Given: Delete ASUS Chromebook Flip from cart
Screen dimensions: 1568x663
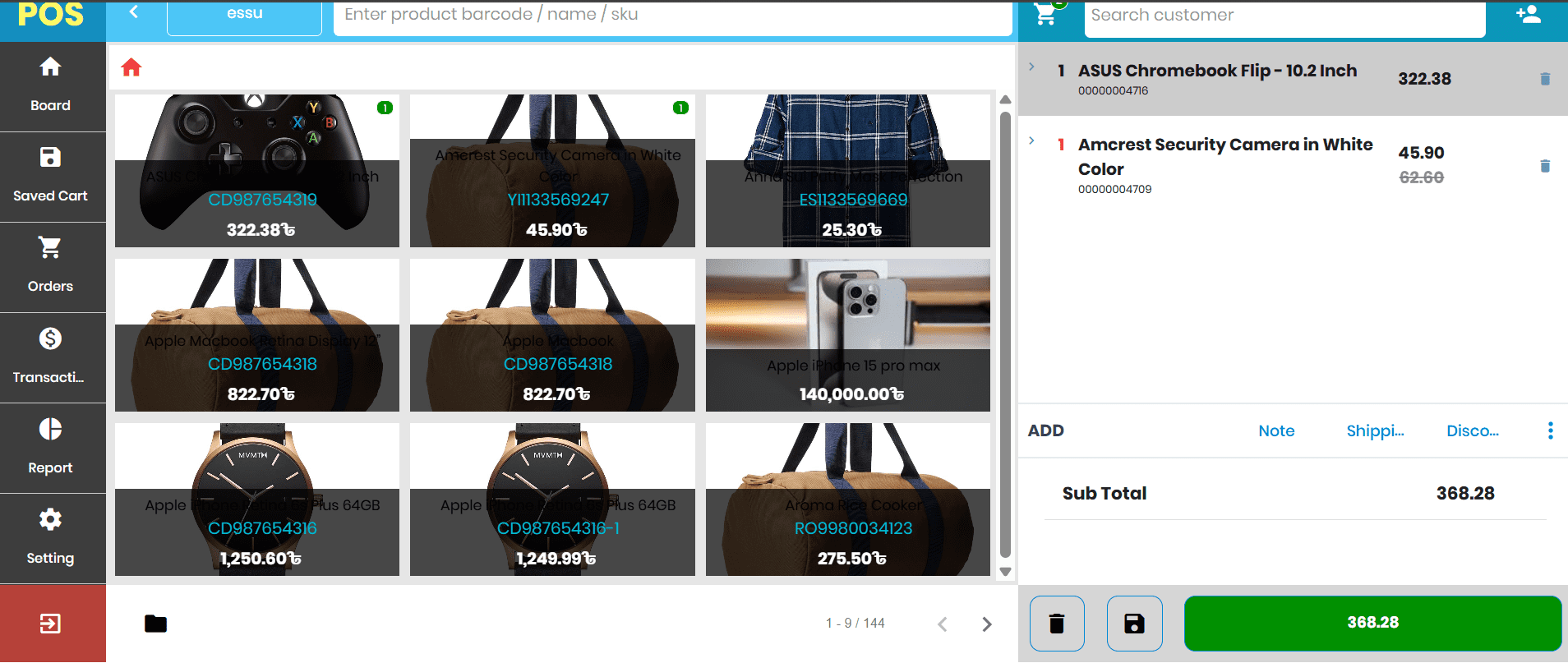Looking at the screenshot, I should click(1544, 79).
